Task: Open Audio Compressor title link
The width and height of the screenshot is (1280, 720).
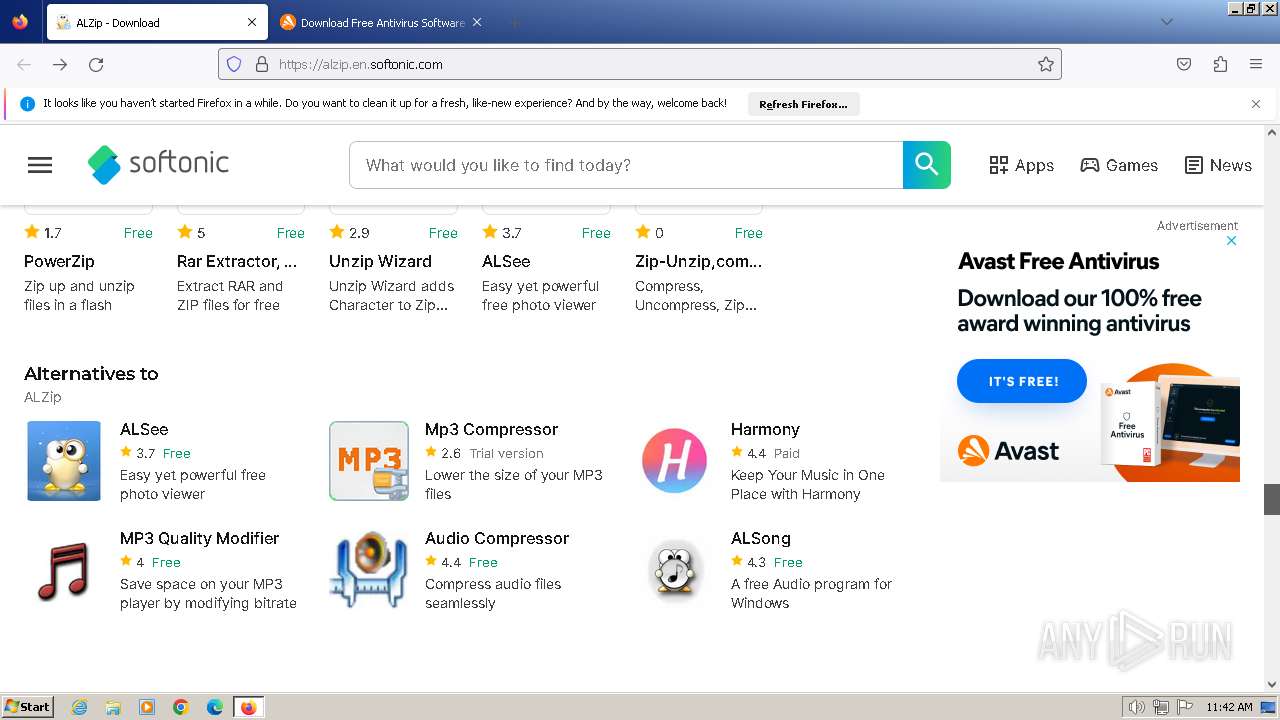Action: point(497,538)
